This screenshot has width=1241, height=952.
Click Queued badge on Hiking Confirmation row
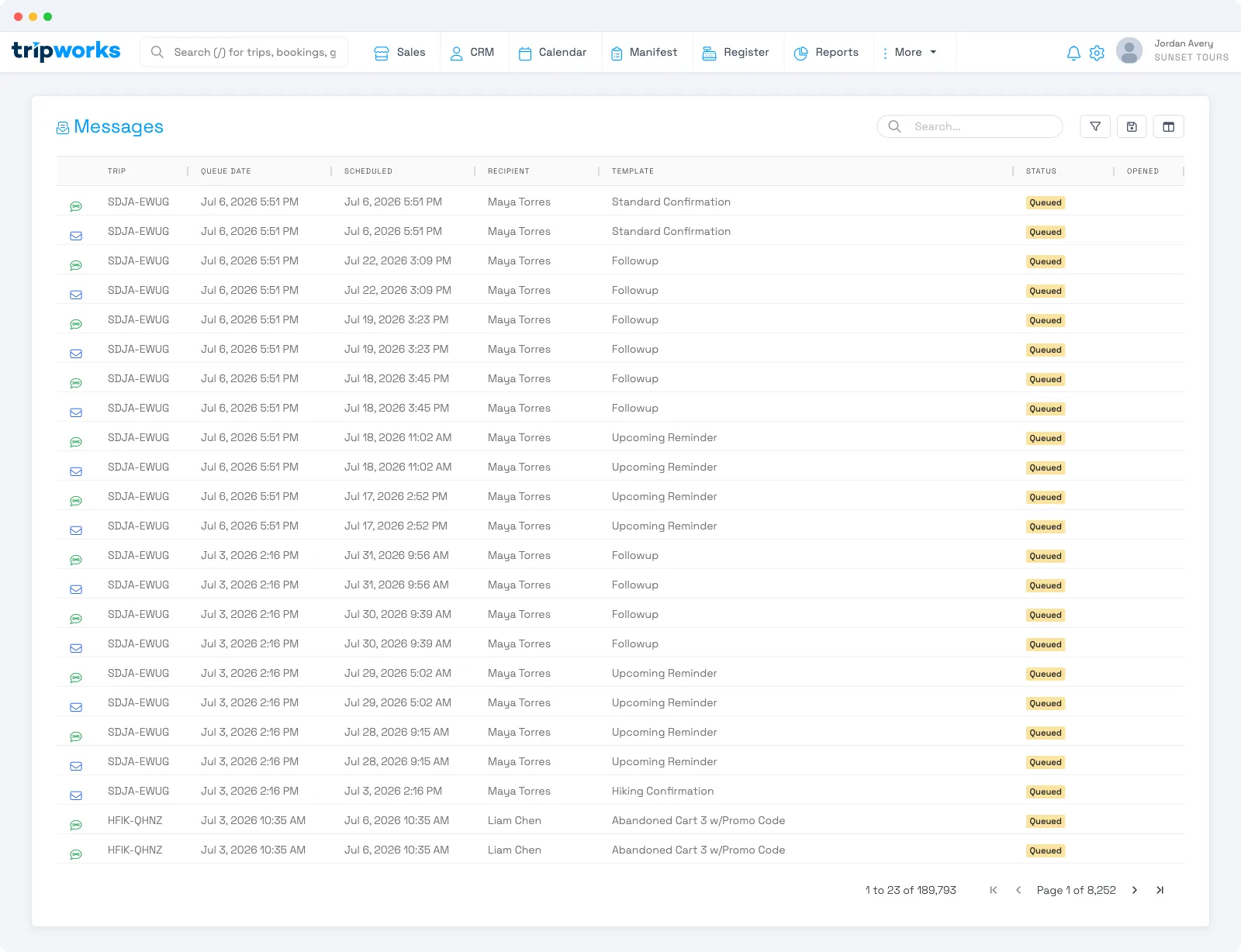[1046, 792]
